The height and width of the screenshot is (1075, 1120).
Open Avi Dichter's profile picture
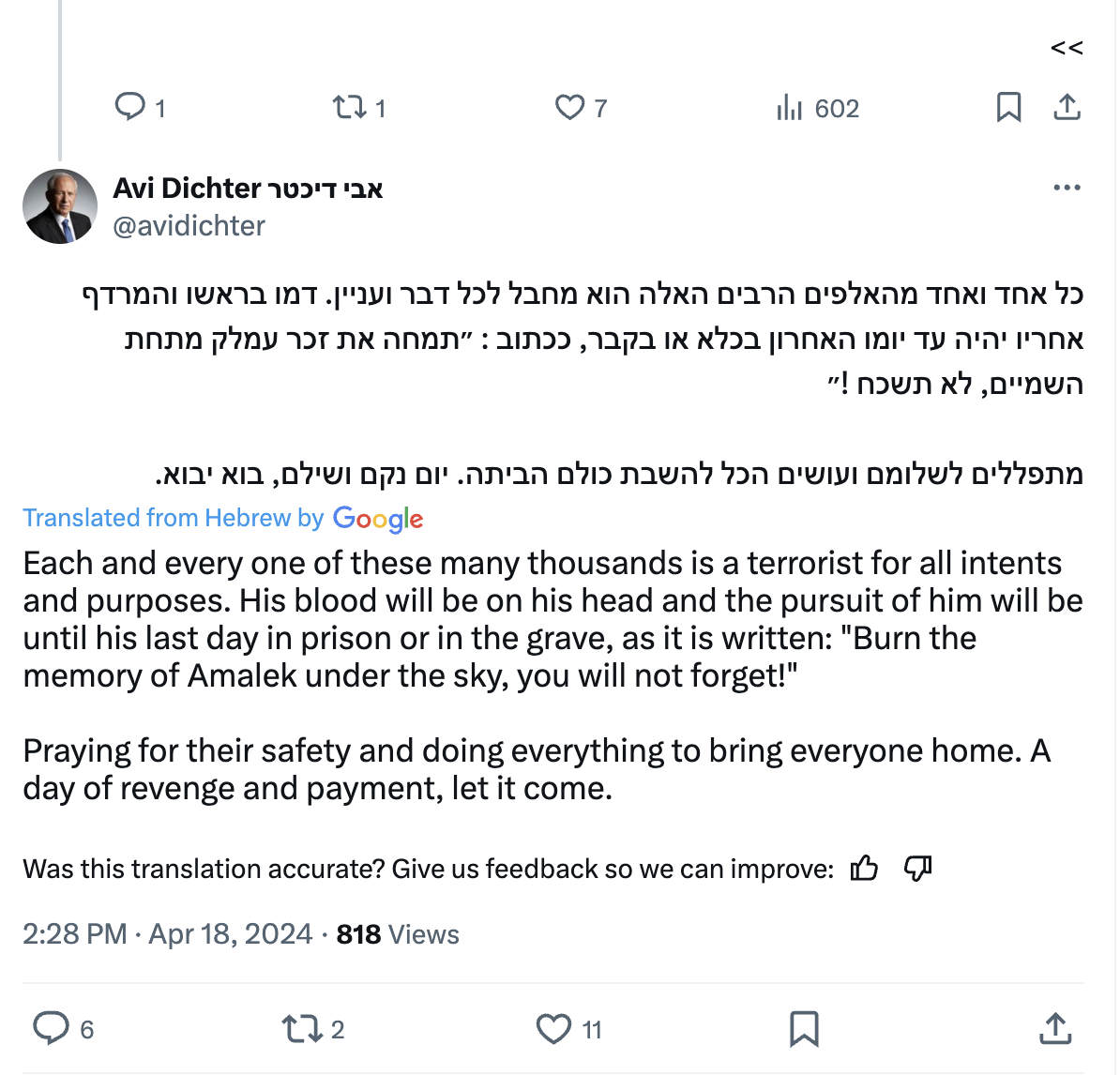[60, 206]
